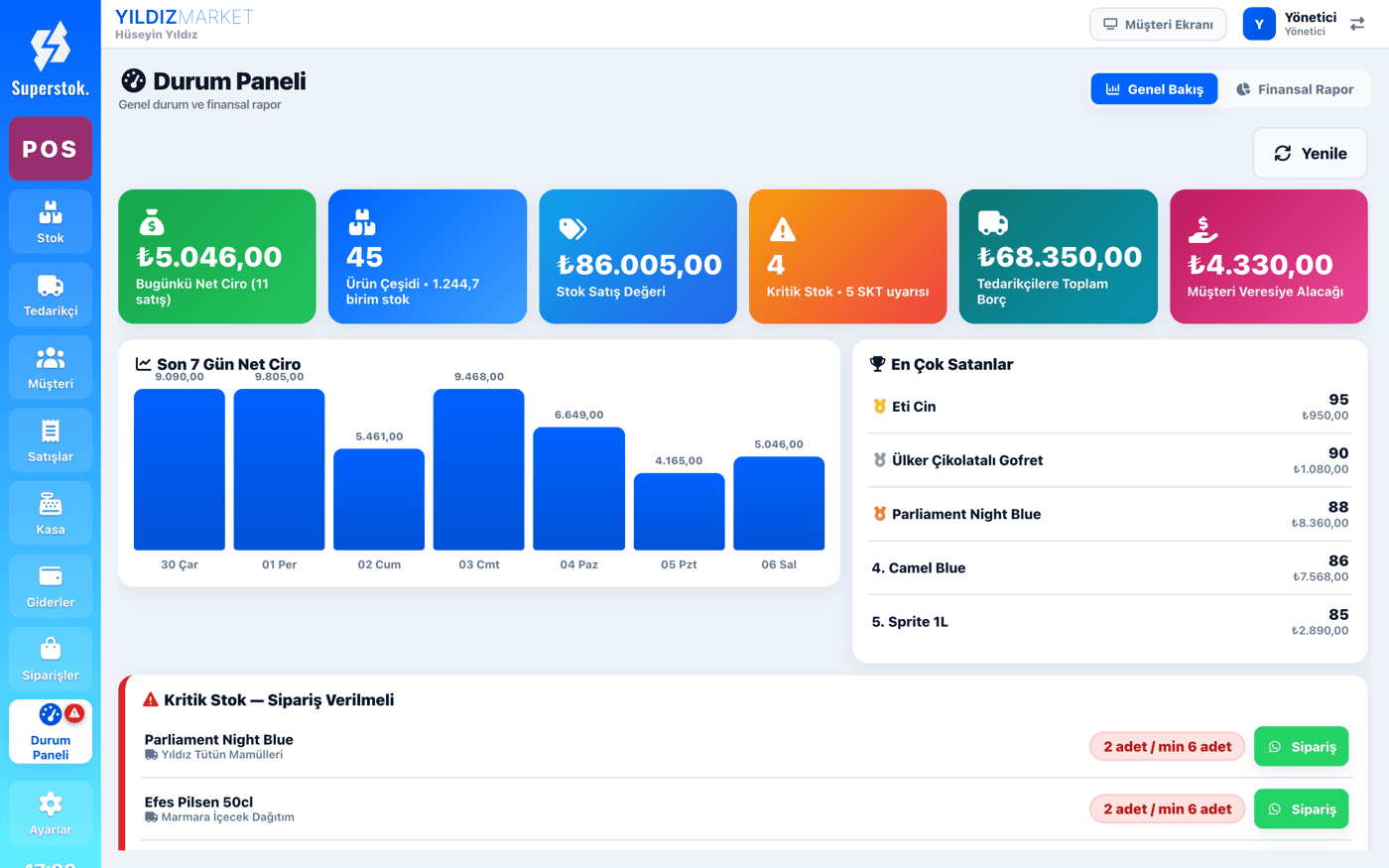
Task: Open Giderler wallet icon in sidebar
Action: click(x=51, y=576)
